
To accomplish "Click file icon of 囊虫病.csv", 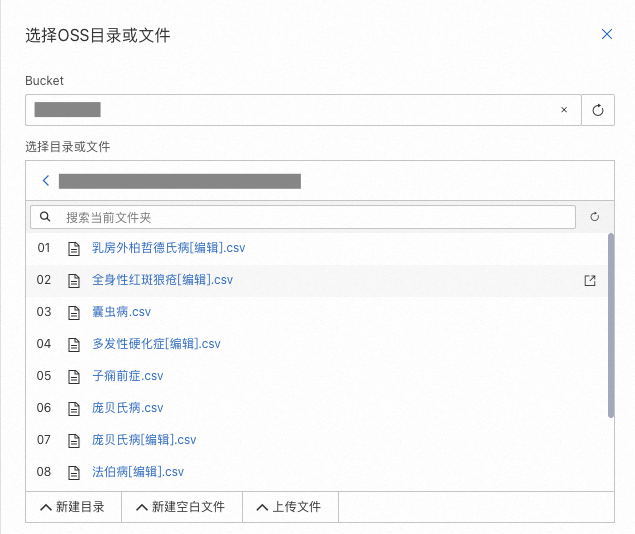I will [72, 312].
